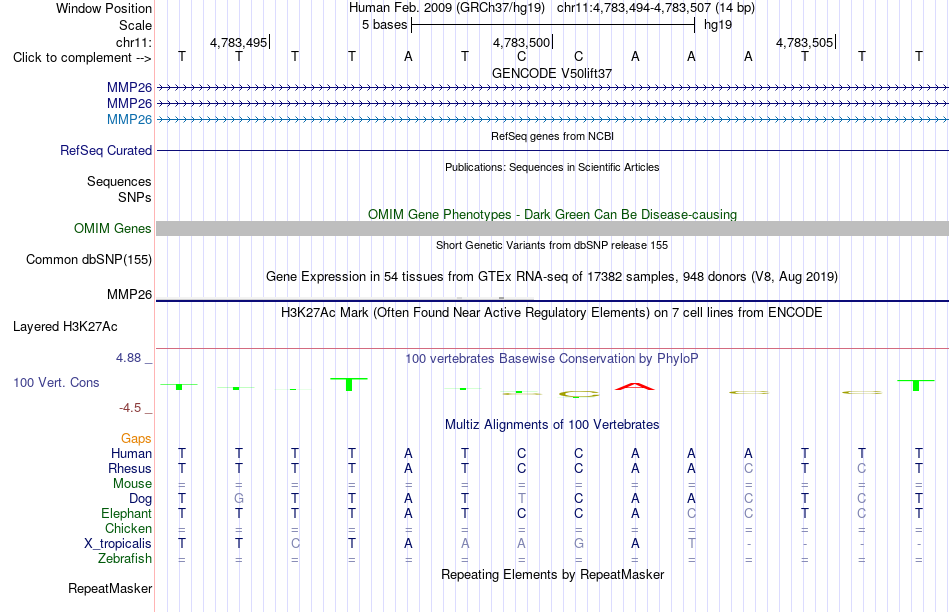
Task: Select the Rhesus alignment row label
Action: pyautogui.click(x=130, y=468)
